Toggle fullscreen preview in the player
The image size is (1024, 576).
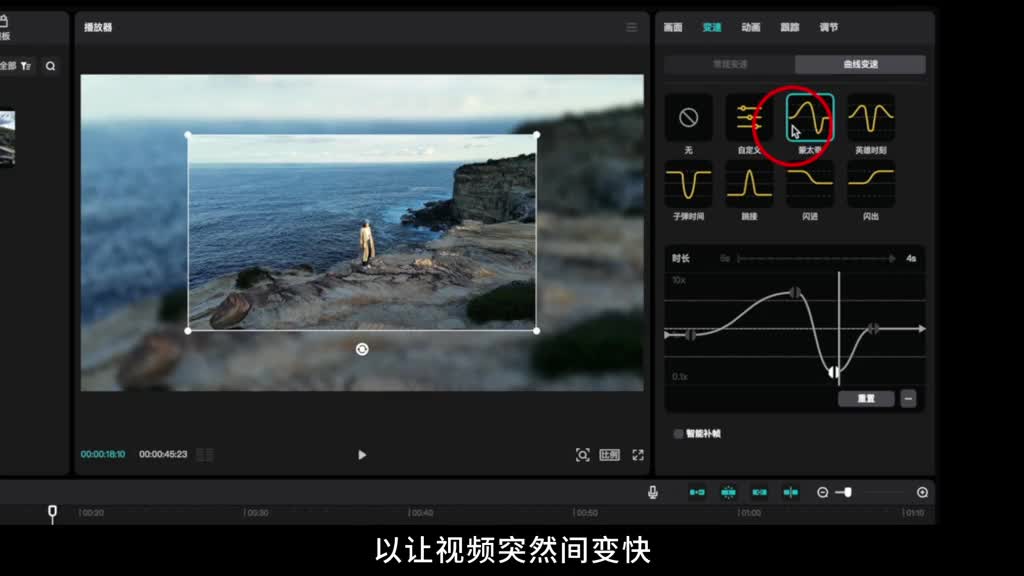click(638, 455)
